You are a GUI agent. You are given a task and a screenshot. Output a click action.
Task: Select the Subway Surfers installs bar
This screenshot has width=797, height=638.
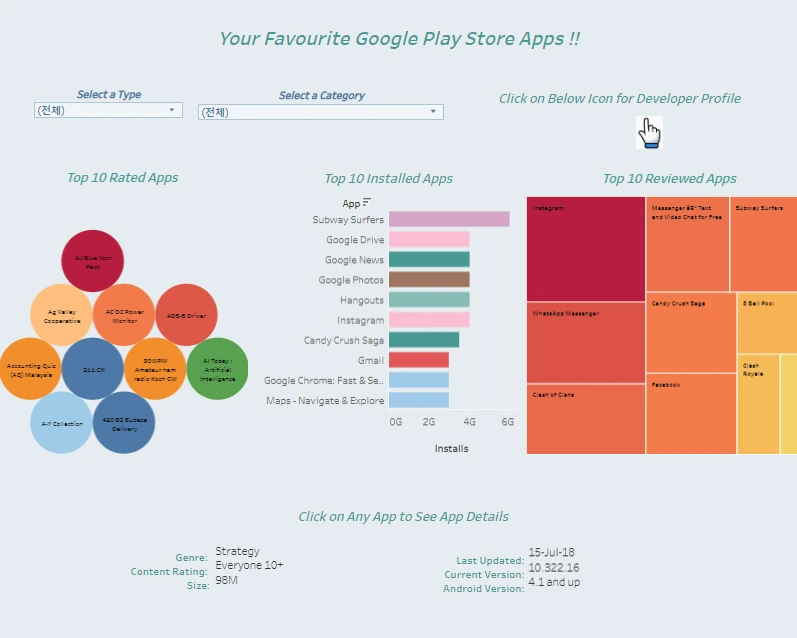point(449,219)
